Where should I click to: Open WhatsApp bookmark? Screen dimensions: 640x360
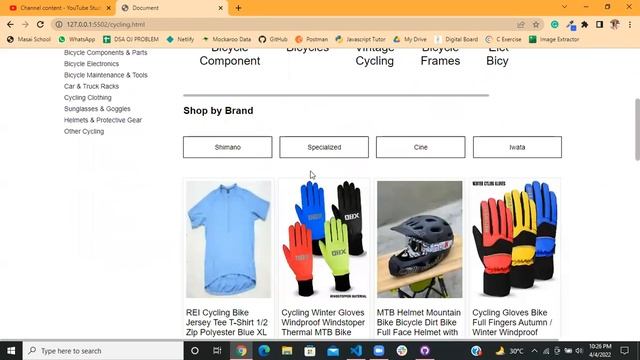tap(77, 39)
